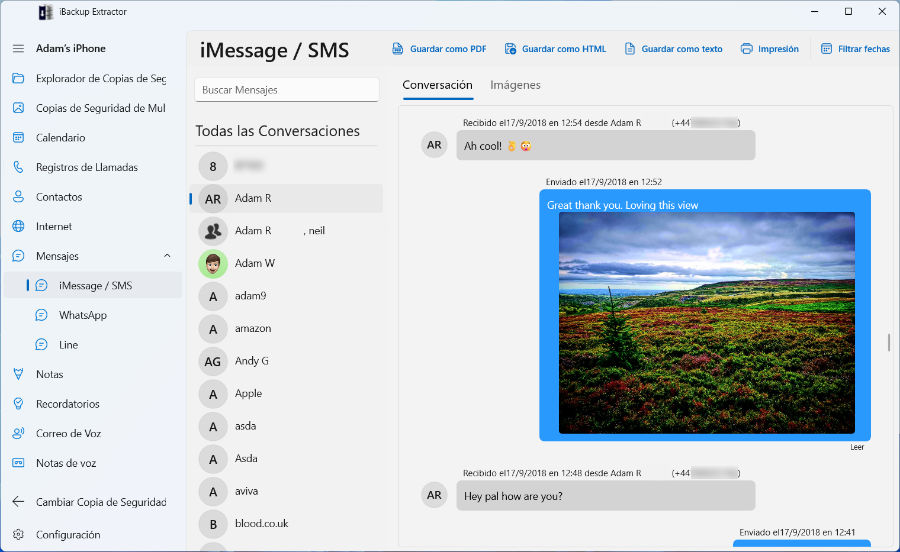Open the capitalized Asda conversation

(x=286, y=458)
